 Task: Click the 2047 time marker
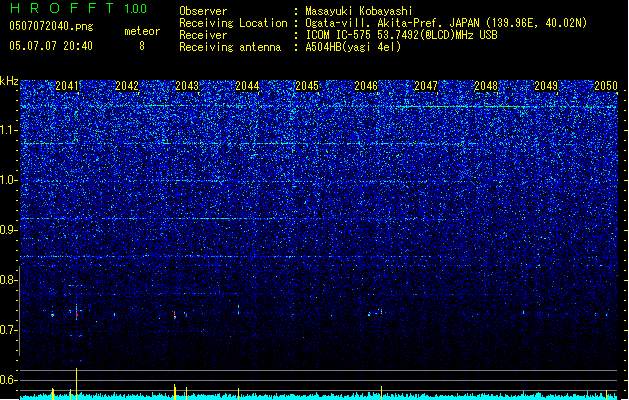[x=426, y=86]
